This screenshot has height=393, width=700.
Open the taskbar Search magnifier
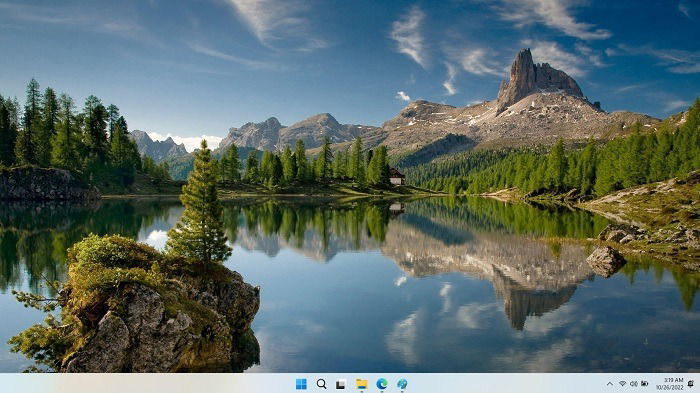click(321, 384)
